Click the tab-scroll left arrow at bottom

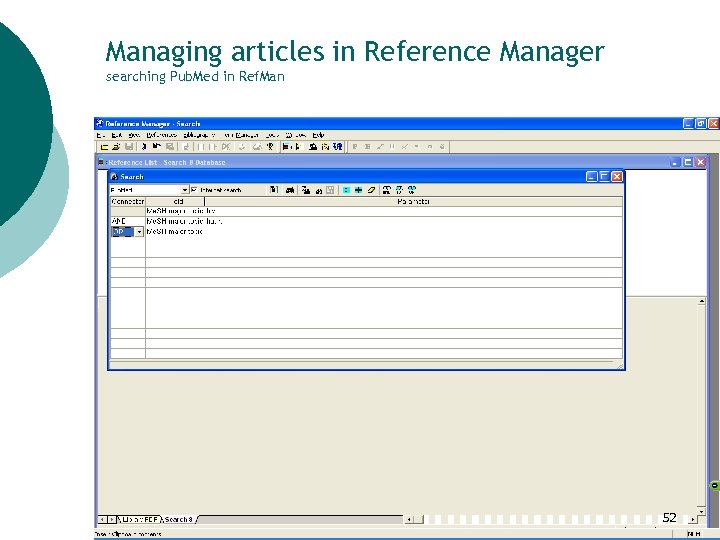point(102,519)
